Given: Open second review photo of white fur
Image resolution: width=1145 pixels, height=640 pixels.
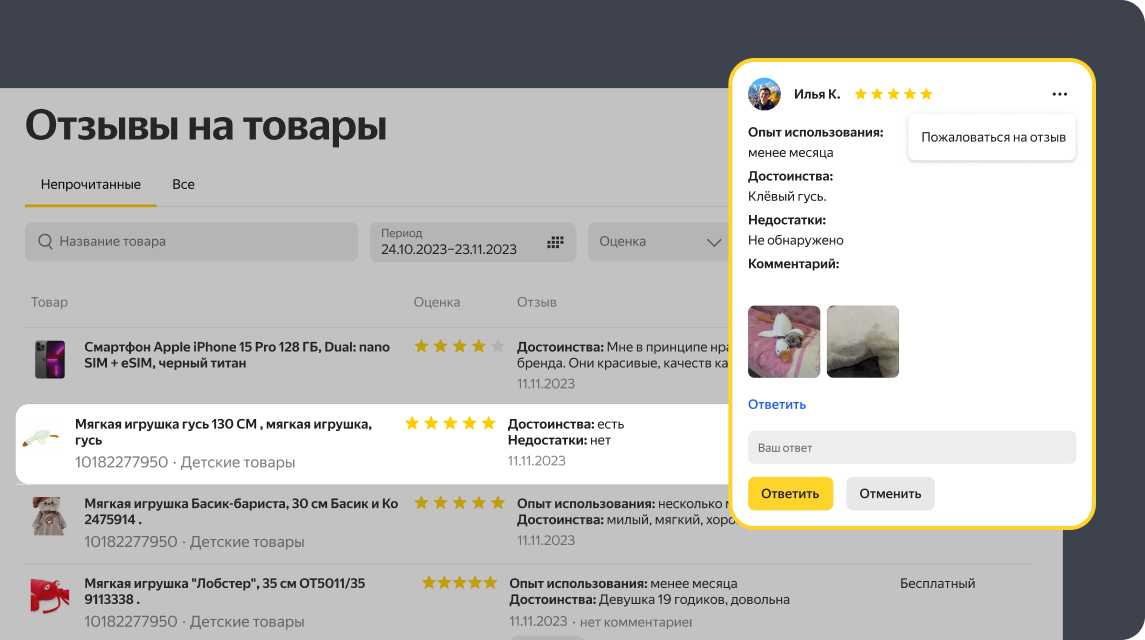Looking at the screenshot, I should [863, 342].
